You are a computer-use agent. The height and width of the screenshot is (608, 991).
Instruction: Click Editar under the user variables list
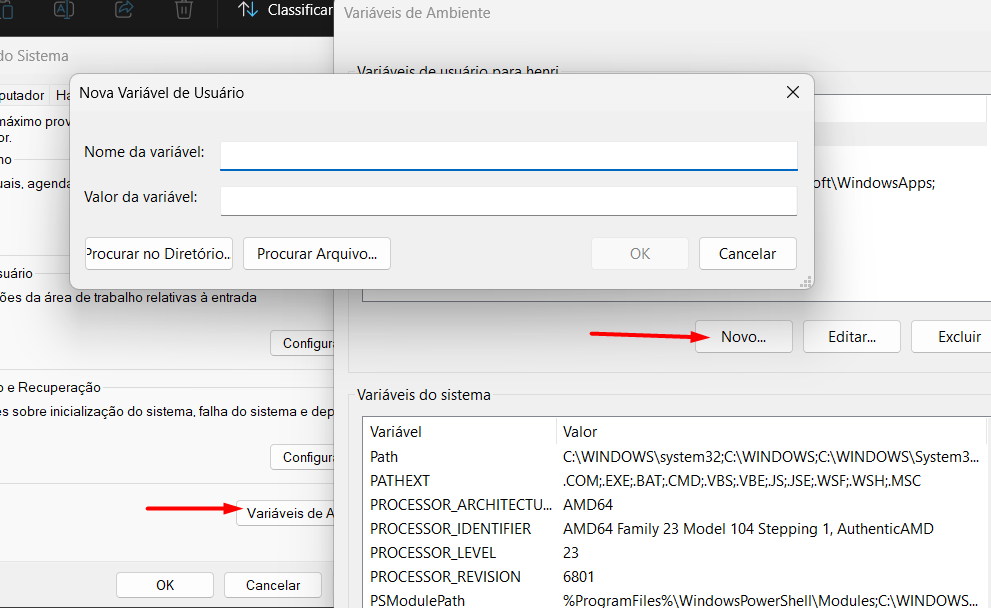852,337
